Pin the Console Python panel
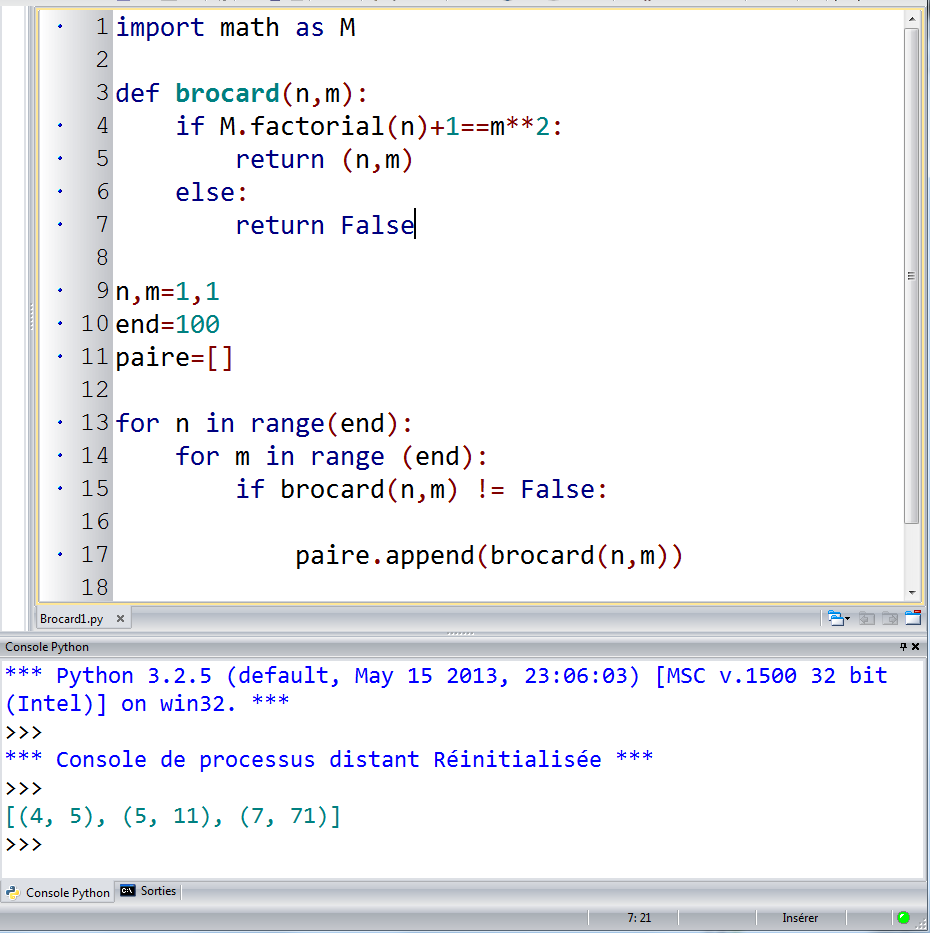The width and height of the screenshot is (930, 933). (x=903, y=647)
